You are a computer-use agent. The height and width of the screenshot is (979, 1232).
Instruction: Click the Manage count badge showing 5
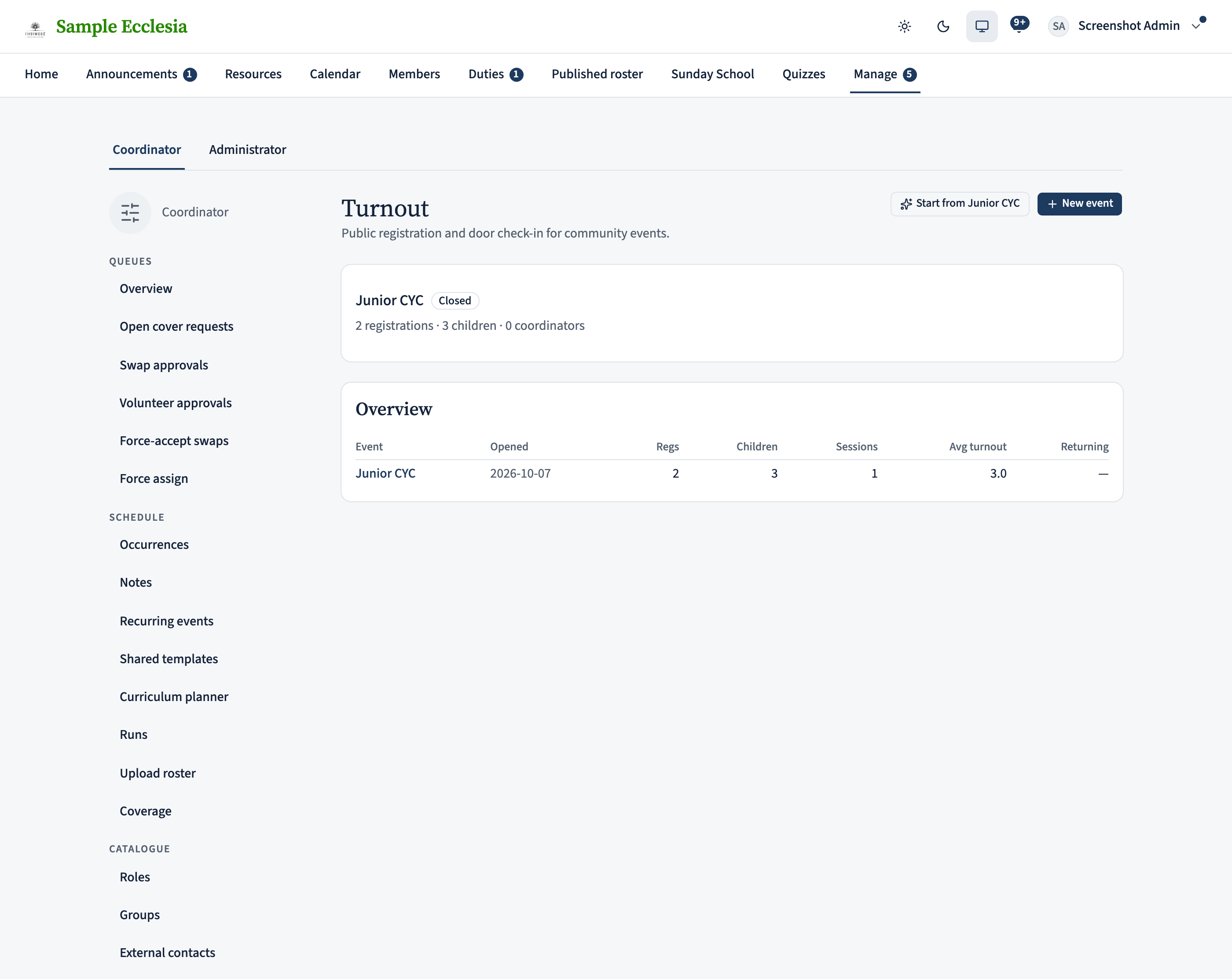pyautogui.click(x=909, y=75)
